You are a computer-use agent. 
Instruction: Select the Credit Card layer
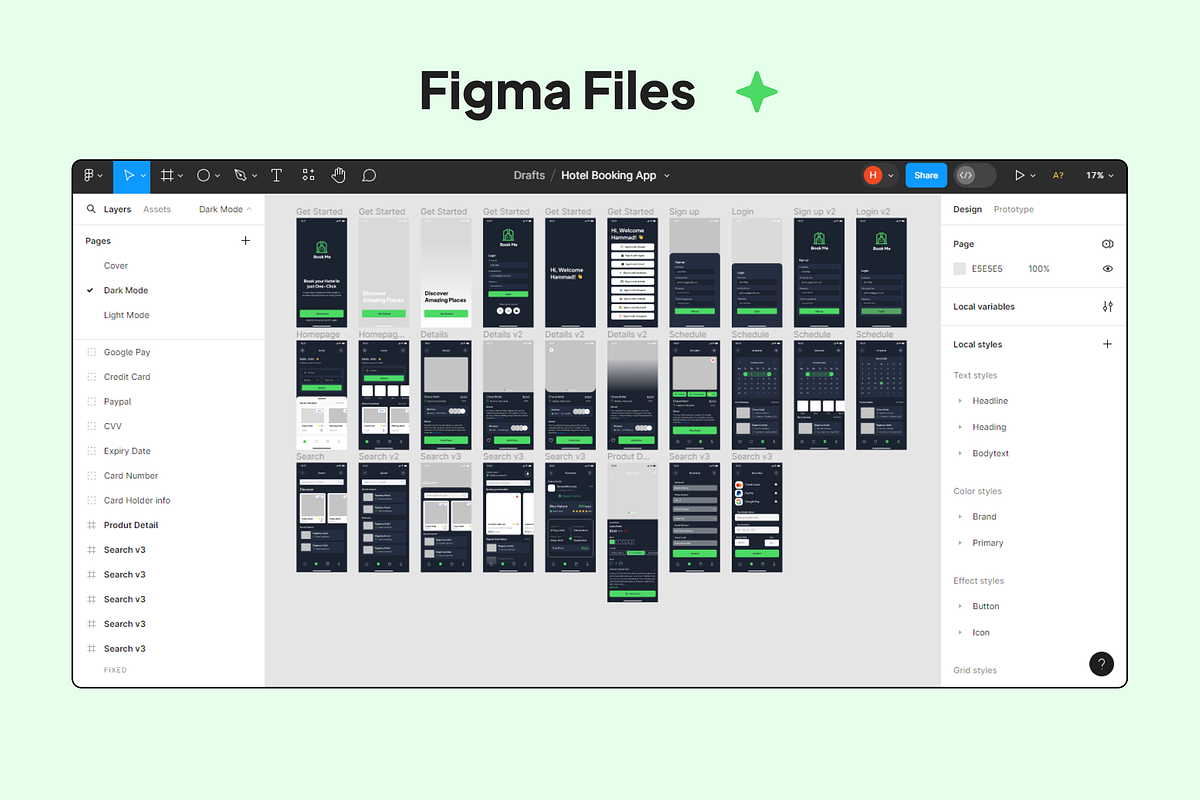pos(127,377)
